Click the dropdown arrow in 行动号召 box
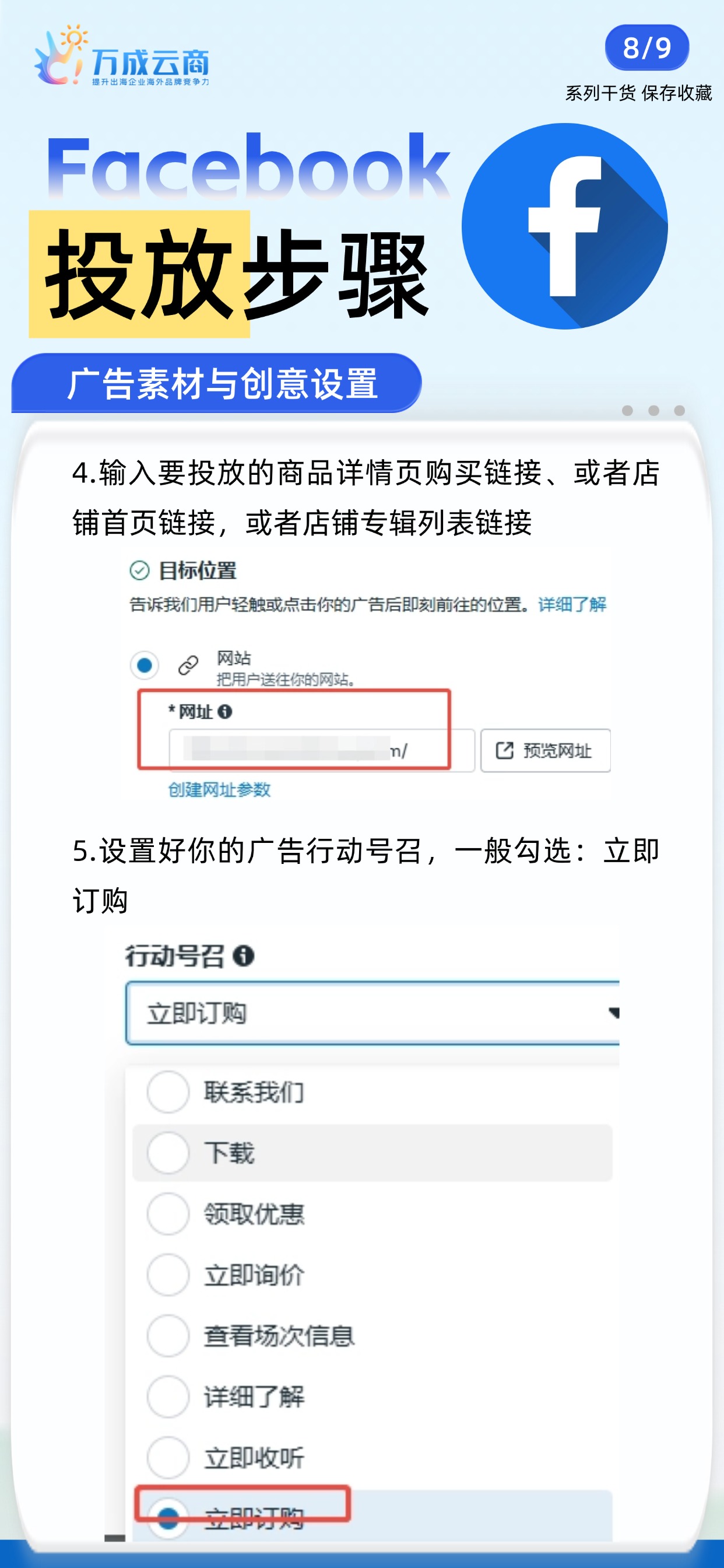Image resolution: width=724 pixels, height=1568 pixels. tap(613, 1012)
